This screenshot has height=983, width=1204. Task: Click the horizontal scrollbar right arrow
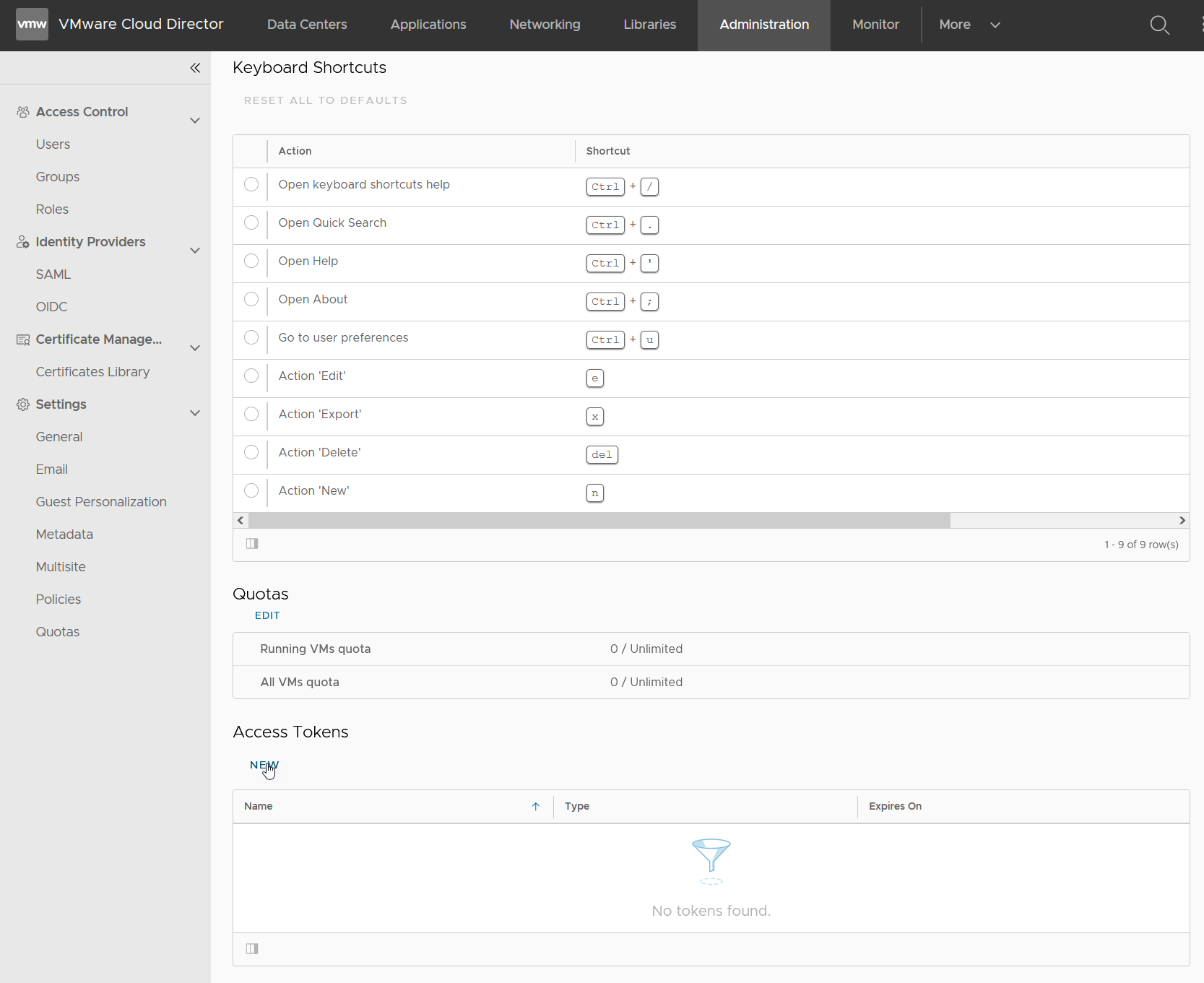pos(1182,521)
